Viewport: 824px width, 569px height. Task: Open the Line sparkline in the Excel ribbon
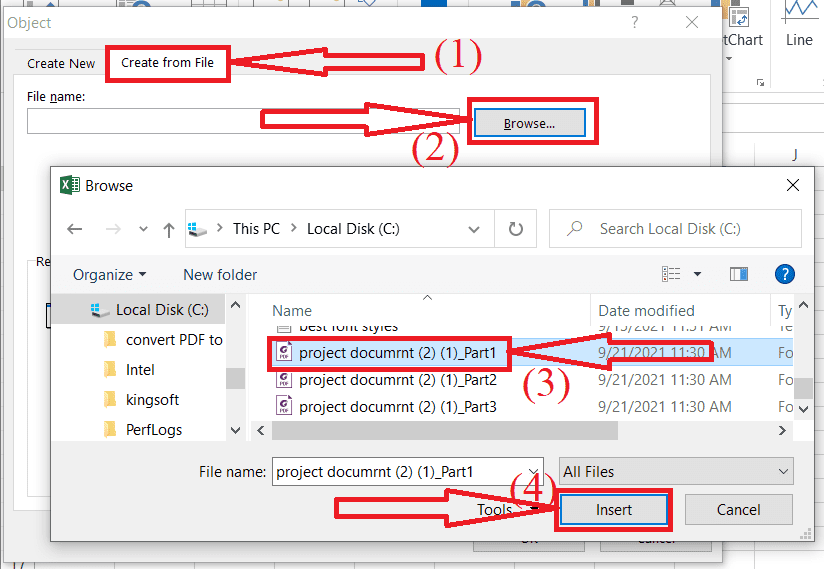pos(799,24)
